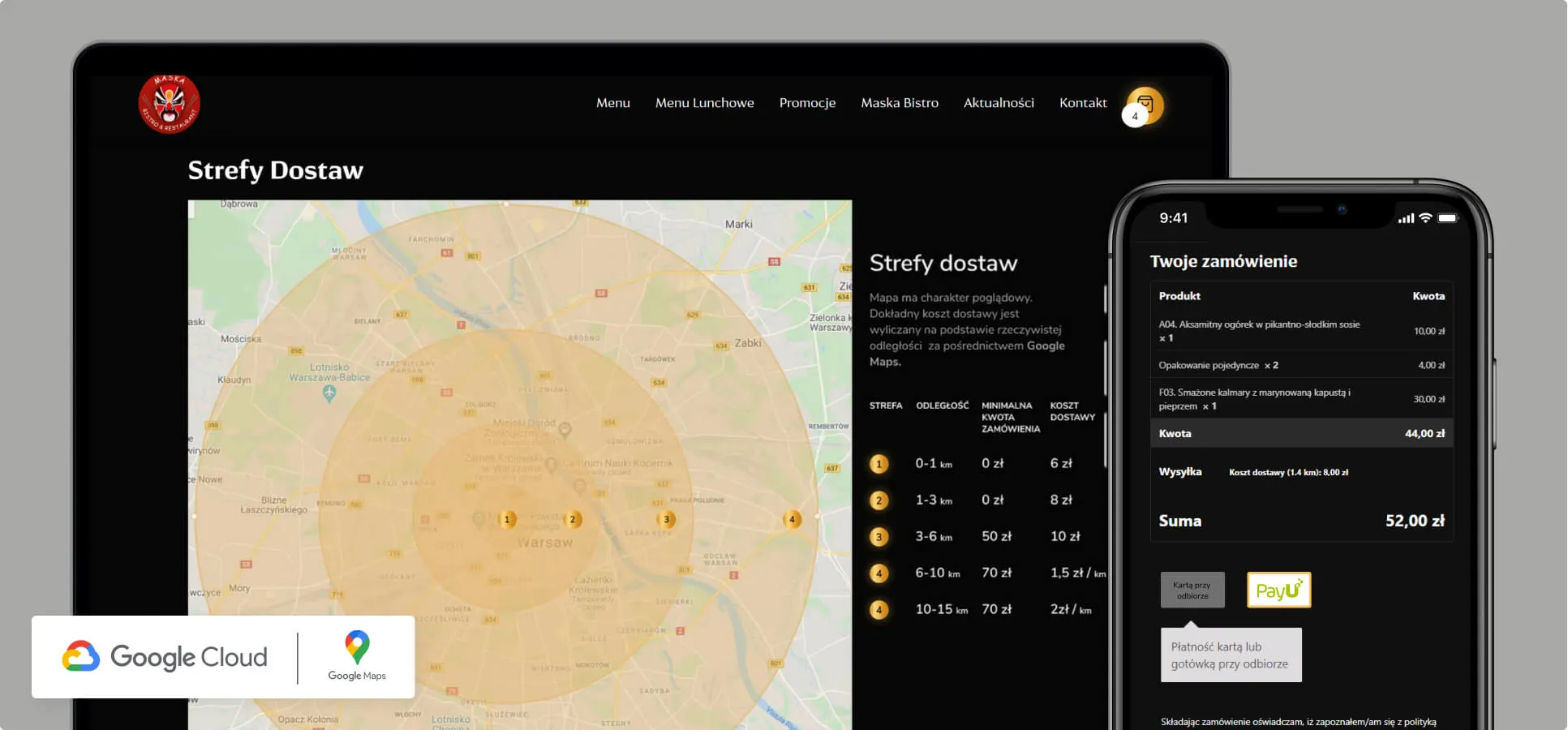Go to the Promocje page

coord(807,103)
